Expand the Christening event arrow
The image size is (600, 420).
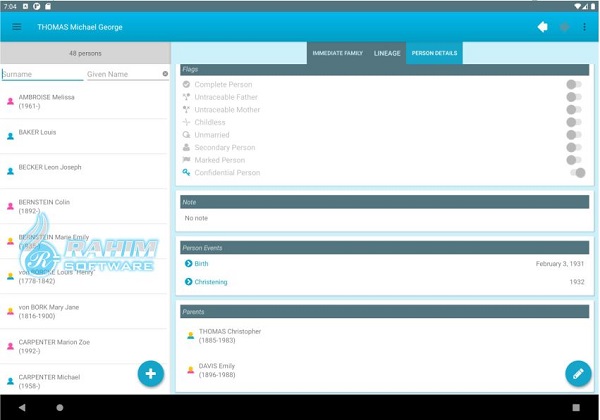[x=188, y=282]
